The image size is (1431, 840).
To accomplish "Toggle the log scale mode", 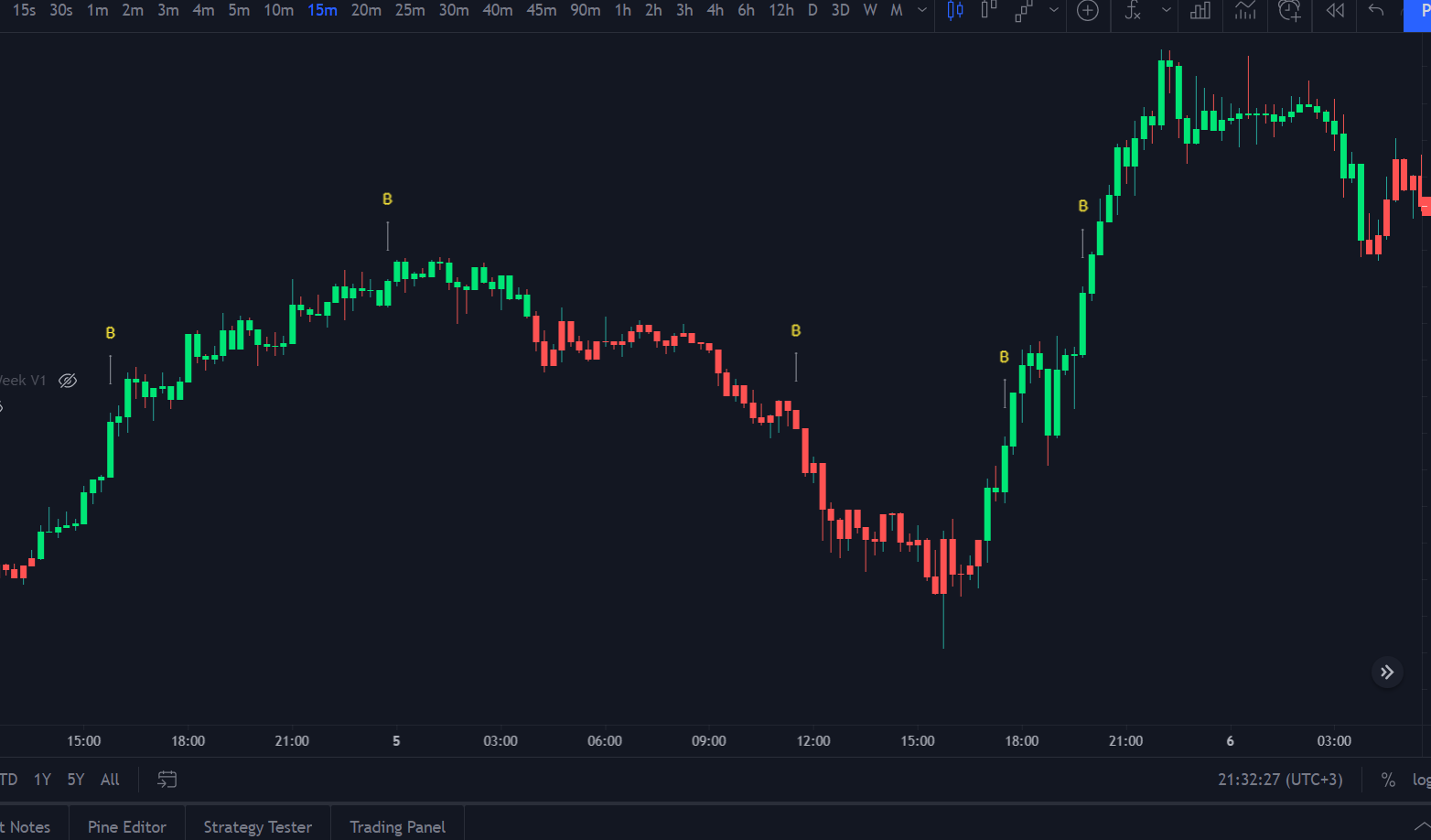I will pyautogui.click(x=1421, y=780).
